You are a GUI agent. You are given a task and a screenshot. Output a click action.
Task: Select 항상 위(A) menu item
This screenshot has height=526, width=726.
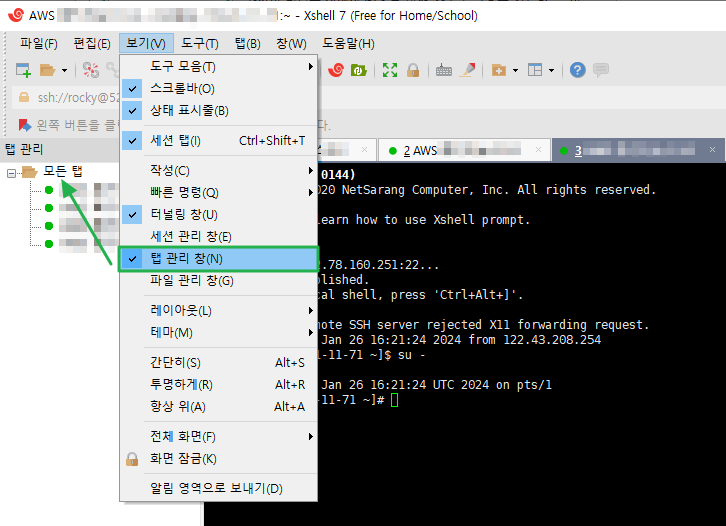pos(219,407)
